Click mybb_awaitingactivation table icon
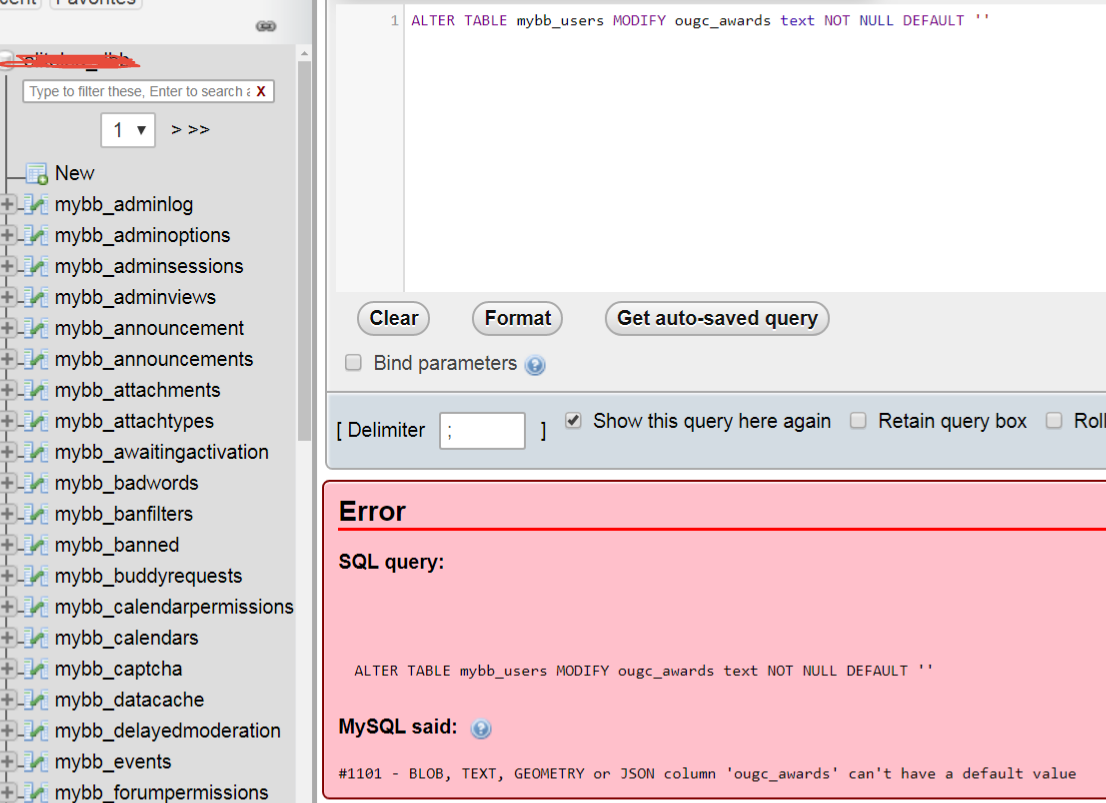This screenshot has height=803, width=1106. pos(37,452)
